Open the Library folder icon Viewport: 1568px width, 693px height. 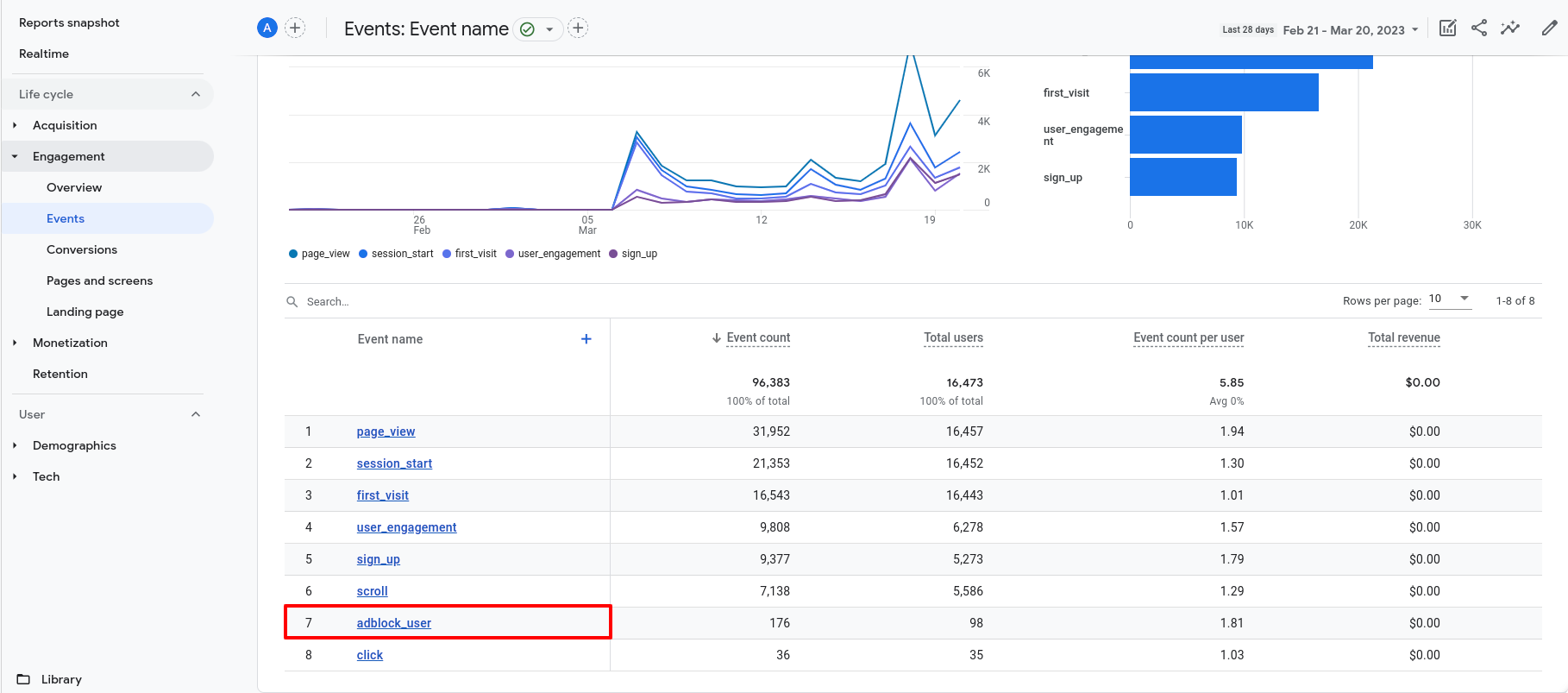(x=24, y=679)
